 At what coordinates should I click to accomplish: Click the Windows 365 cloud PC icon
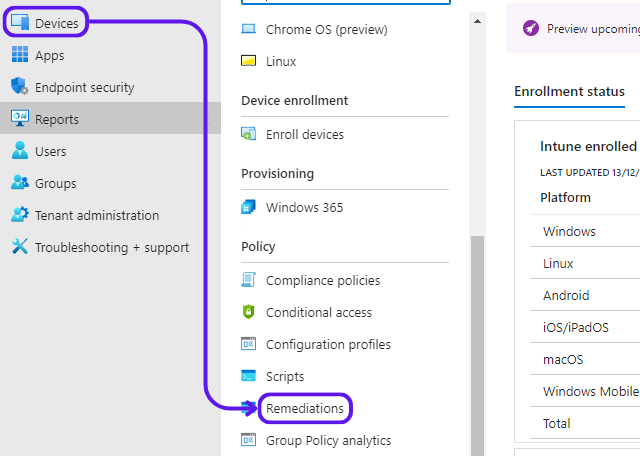click(249, 207)
